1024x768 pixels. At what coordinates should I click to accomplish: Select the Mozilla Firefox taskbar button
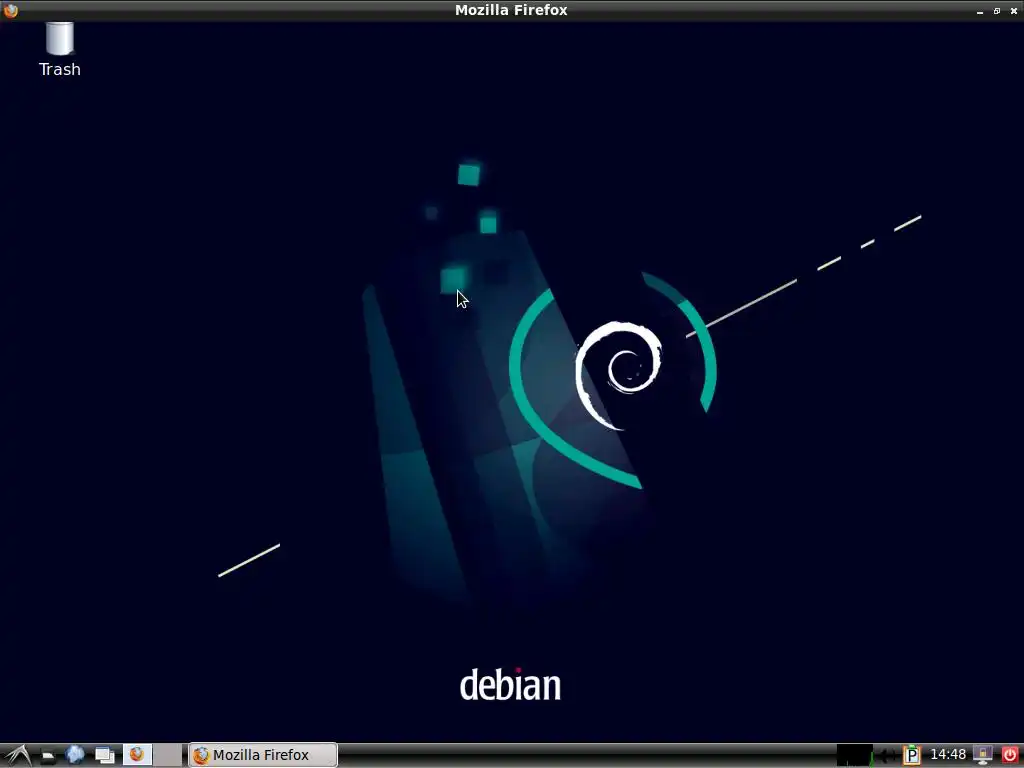tap(263, 755)
